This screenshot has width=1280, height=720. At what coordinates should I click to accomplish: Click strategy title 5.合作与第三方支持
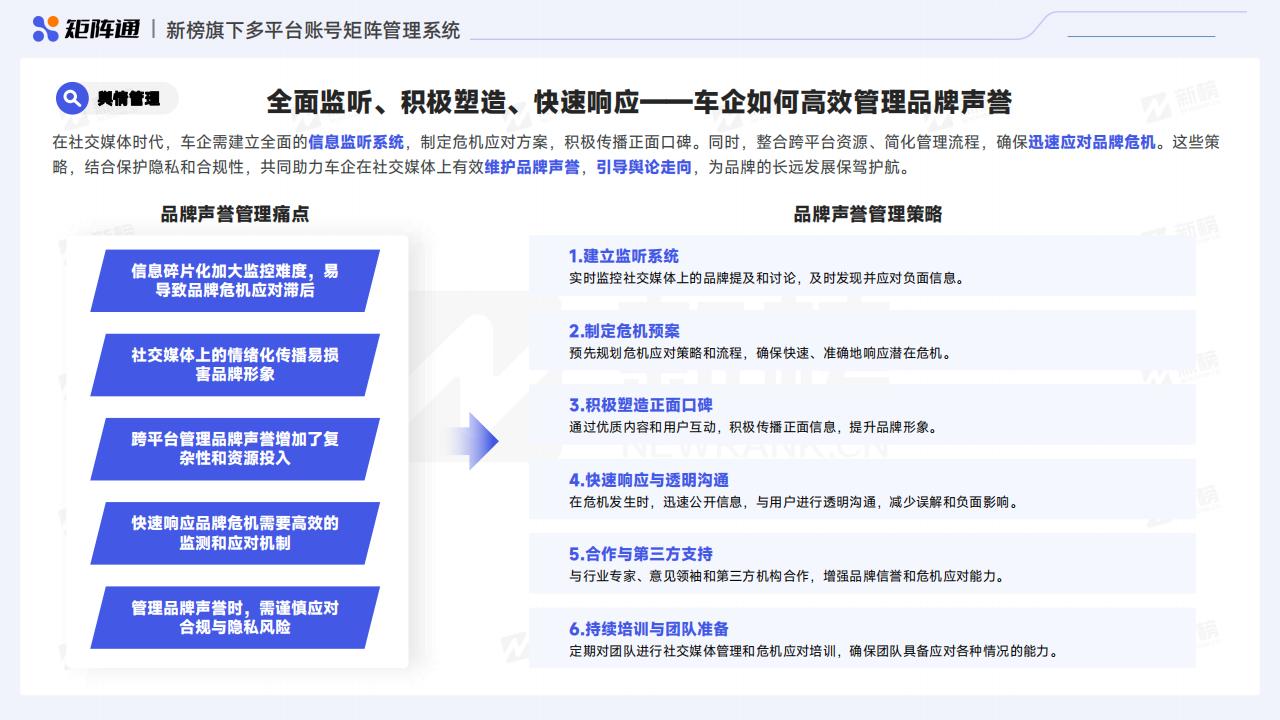click(x=641, y=554)
